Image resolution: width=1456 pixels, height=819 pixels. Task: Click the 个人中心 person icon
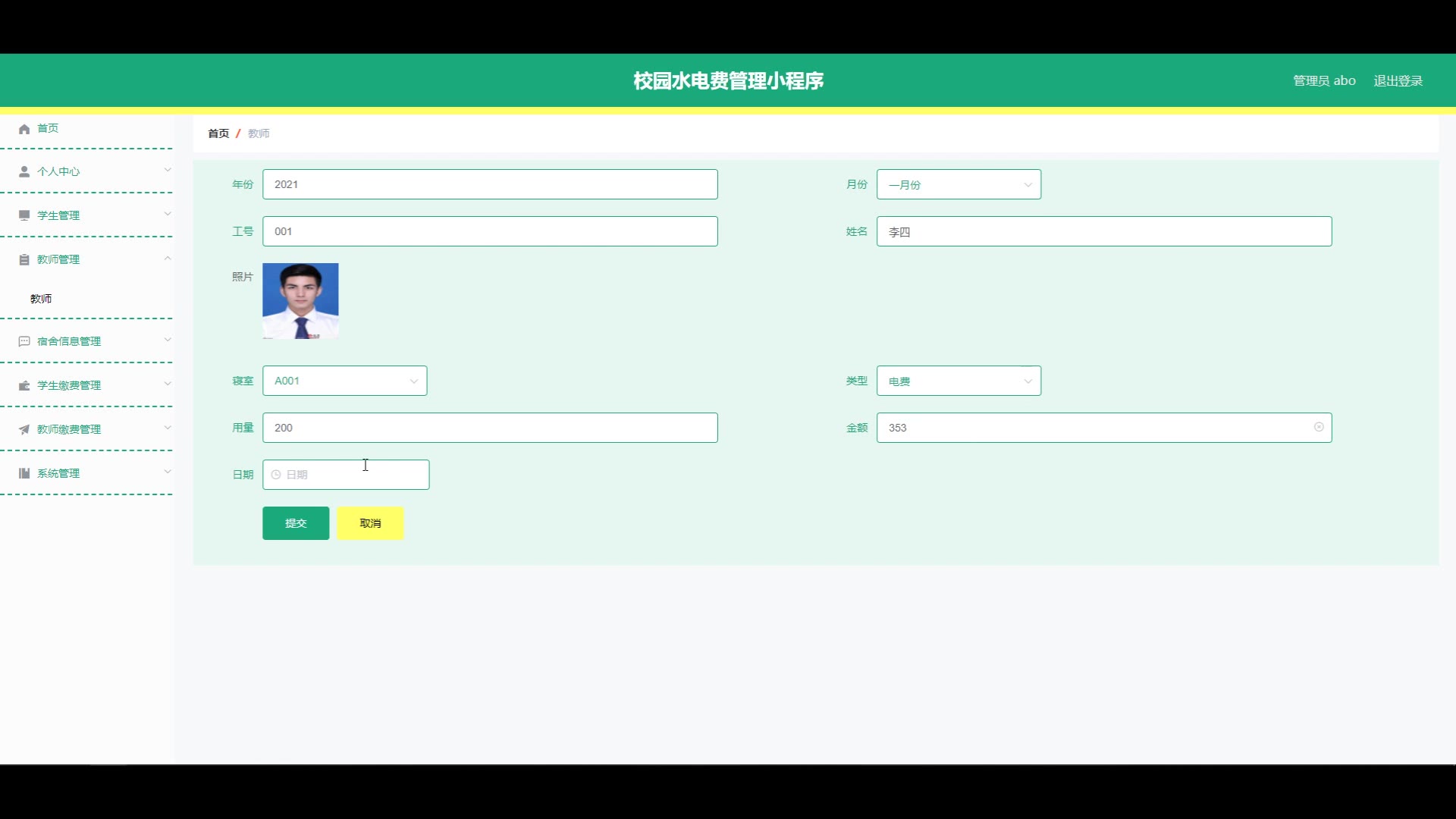click(24, 171)
